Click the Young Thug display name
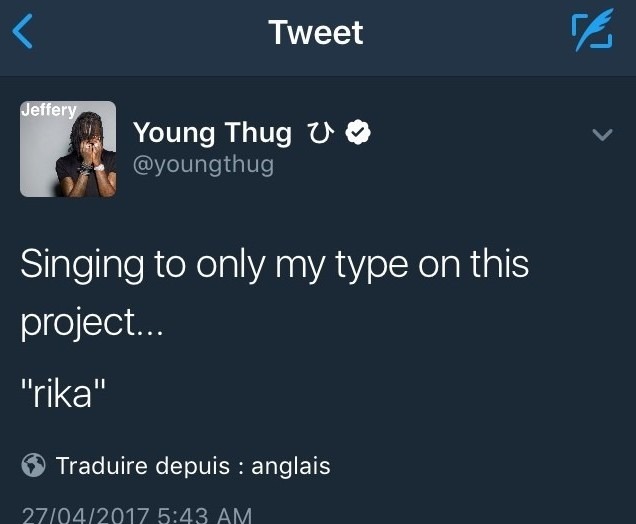The height and width of the screenshot is (524, 636). 212,132
